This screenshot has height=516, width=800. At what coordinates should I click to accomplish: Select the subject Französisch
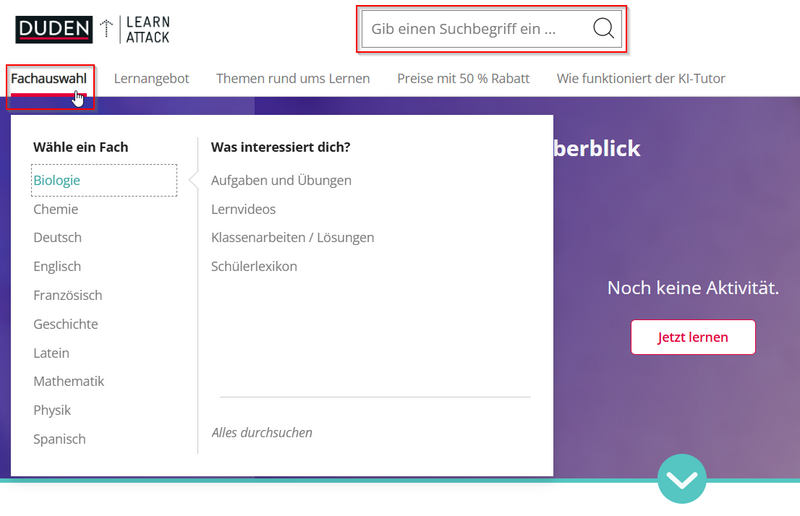[68, 296]
